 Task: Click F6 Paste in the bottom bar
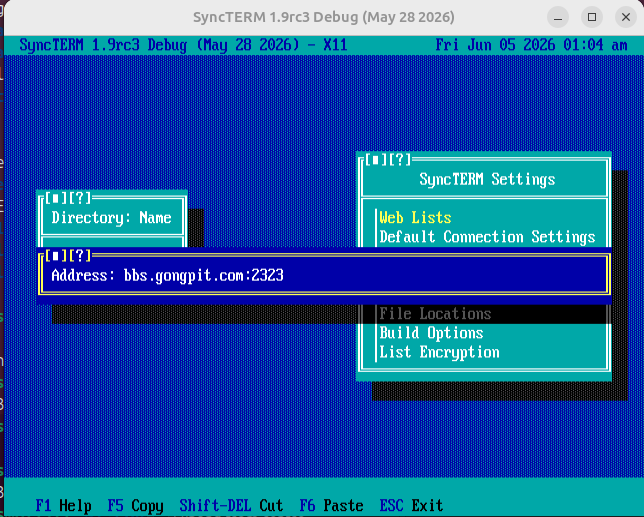pos(331,506)
